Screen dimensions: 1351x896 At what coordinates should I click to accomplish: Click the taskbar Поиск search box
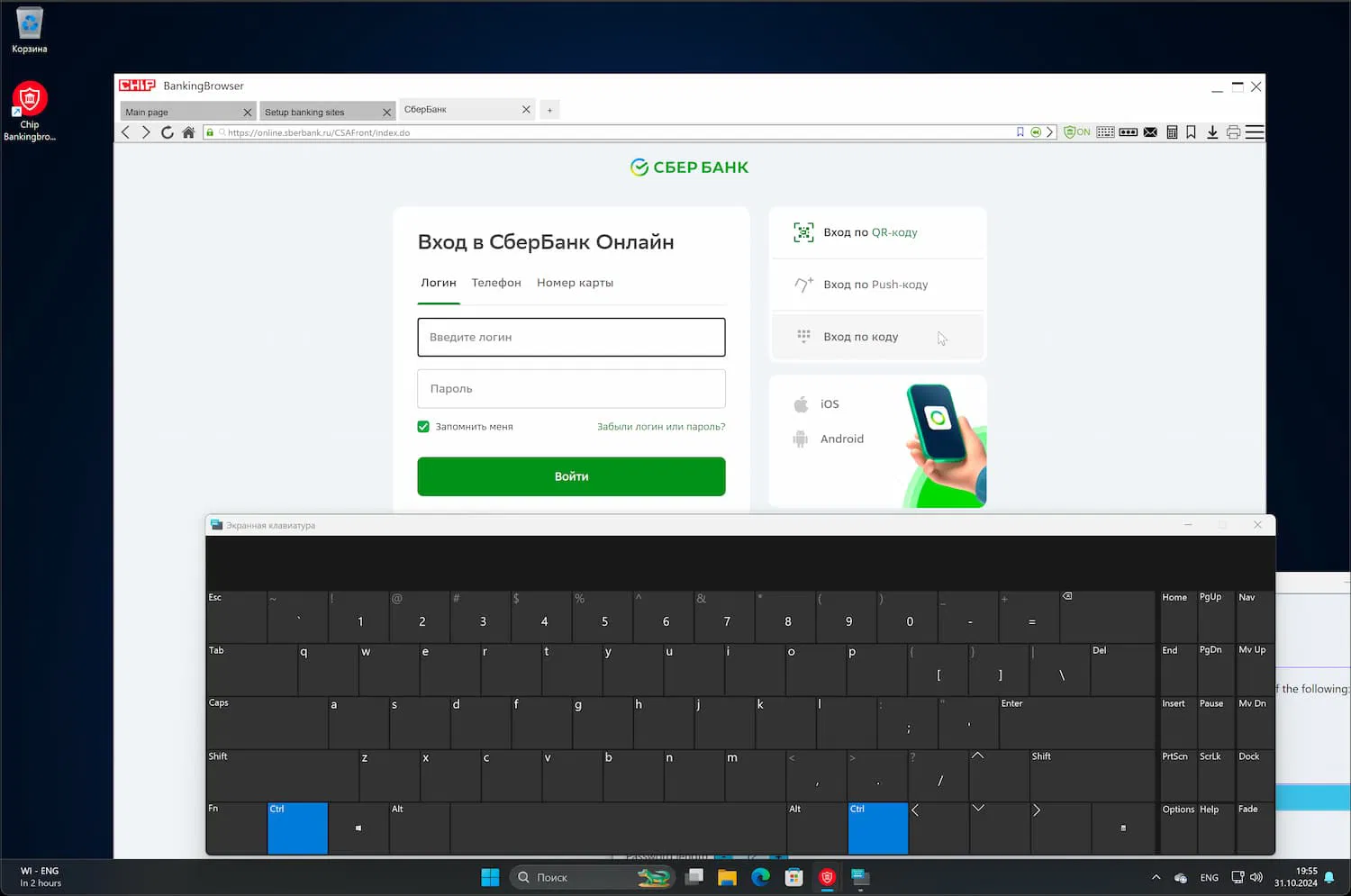[592, 877]
